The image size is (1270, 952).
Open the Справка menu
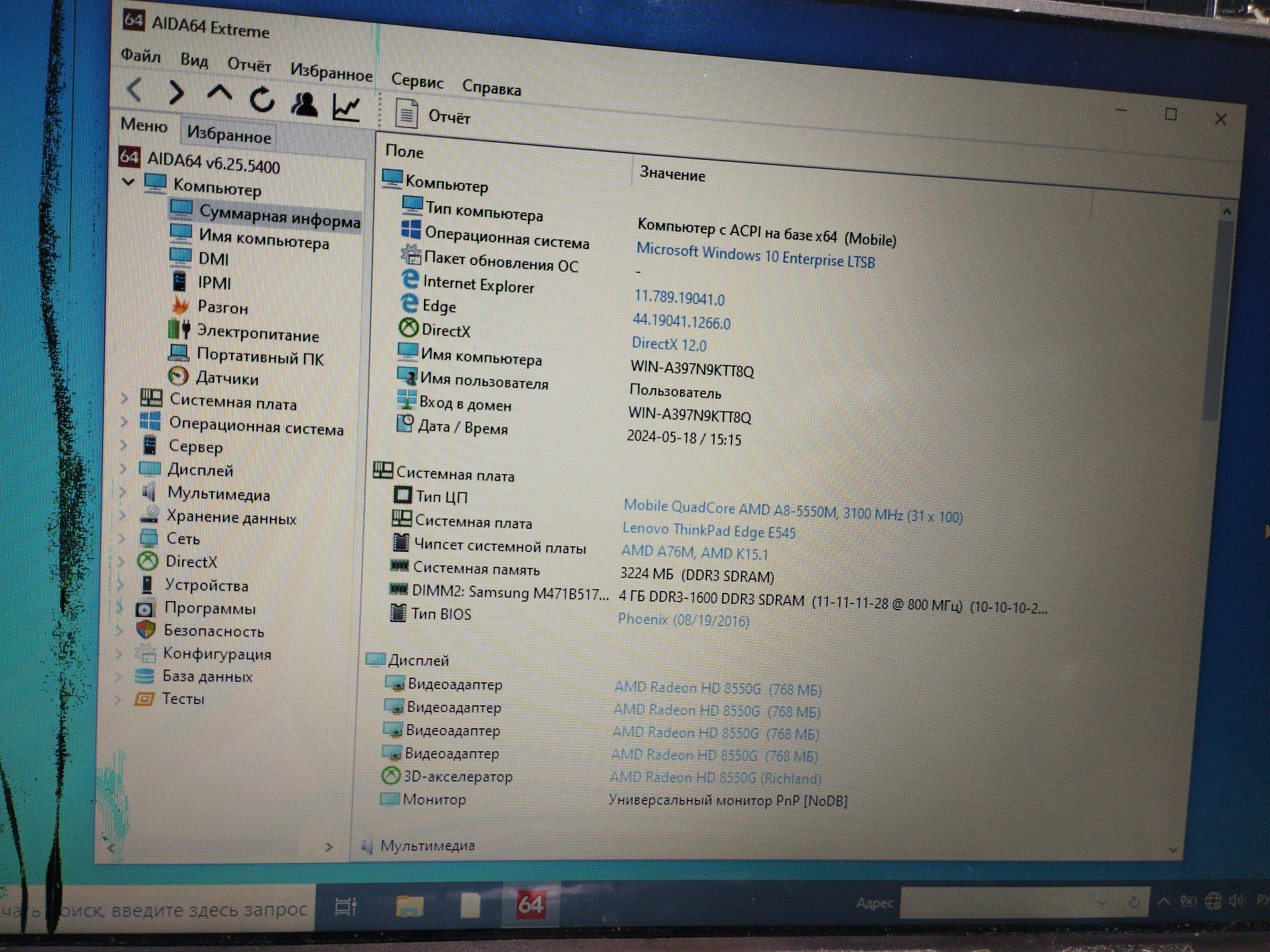point(491,87)
